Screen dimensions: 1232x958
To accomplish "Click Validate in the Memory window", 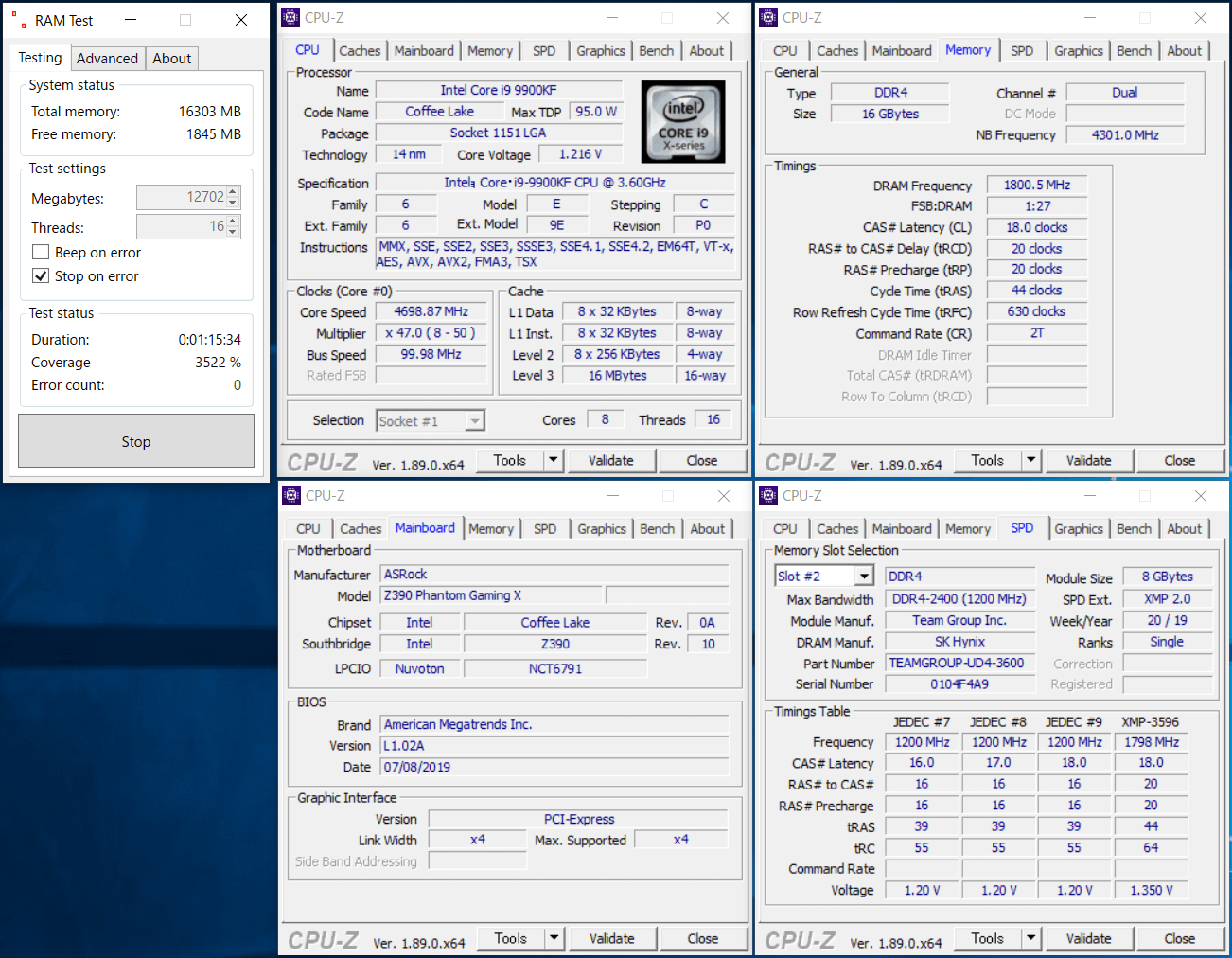I will pyautogui.click(x=1089, y=461).
